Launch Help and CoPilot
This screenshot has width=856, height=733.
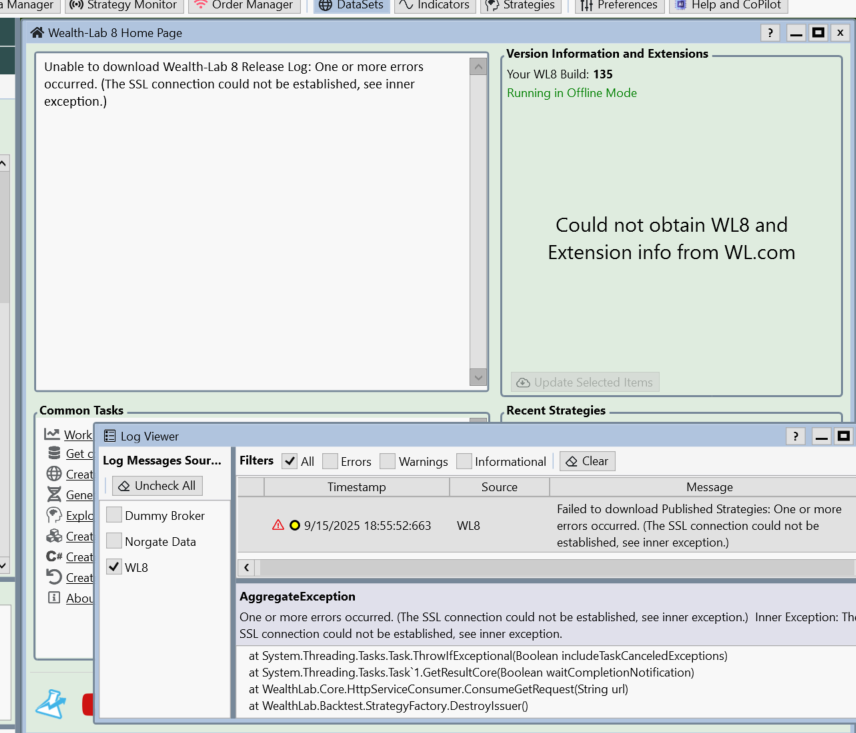click(728, 5)
